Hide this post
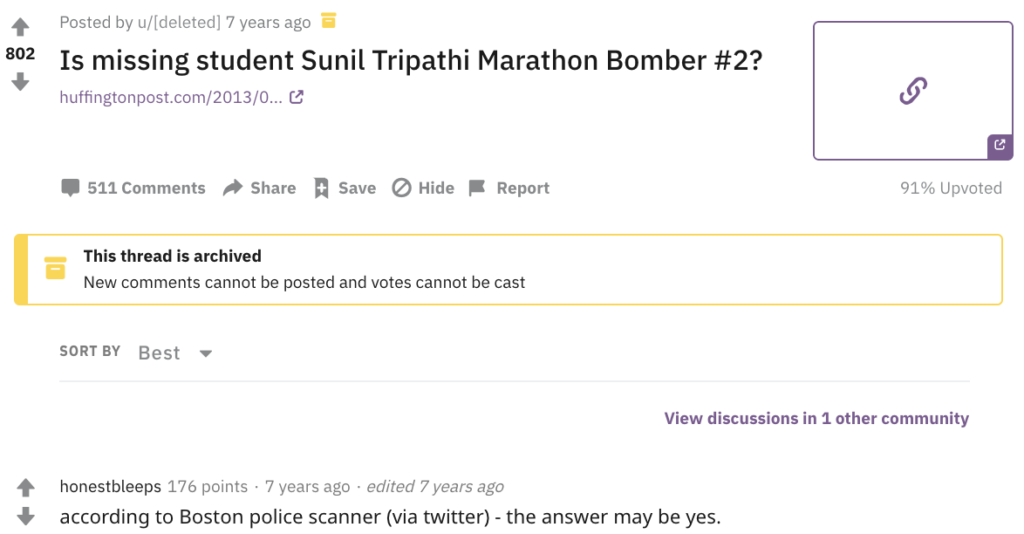 [423, 188]
